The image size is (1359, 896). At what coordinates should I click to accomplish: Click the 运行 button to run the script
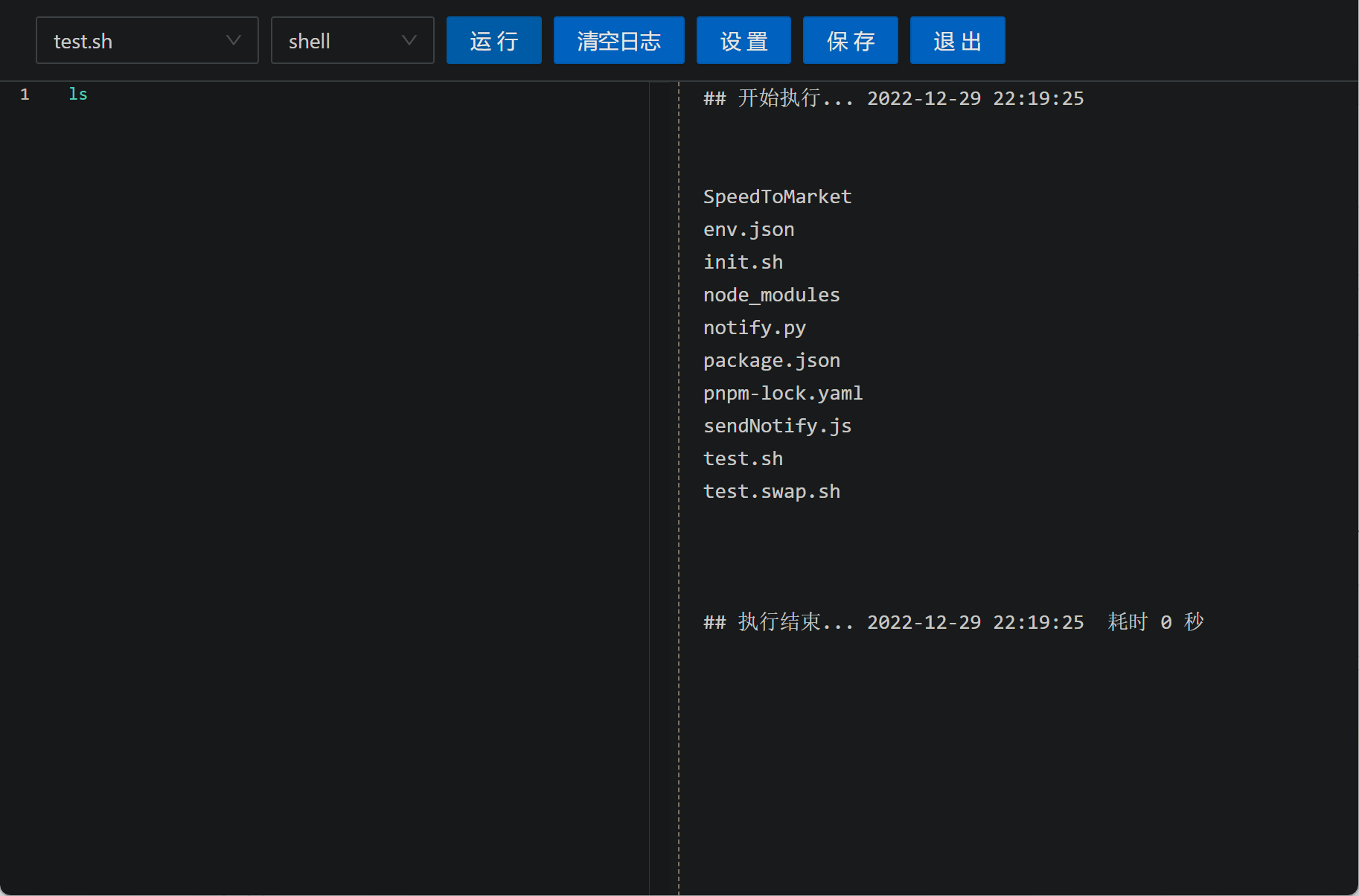pos(493,40)
